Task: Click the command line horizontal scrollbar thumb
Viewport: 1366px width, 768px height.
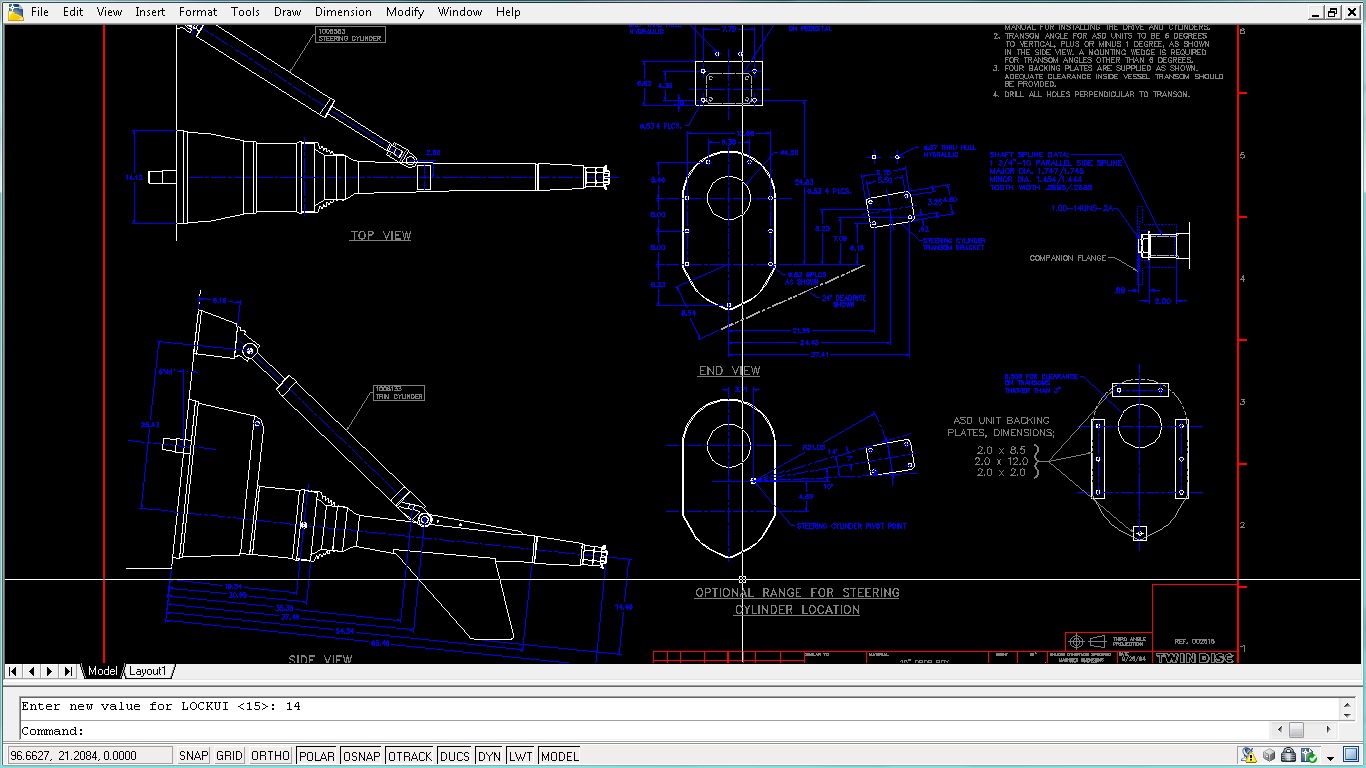Action: 1296,730
